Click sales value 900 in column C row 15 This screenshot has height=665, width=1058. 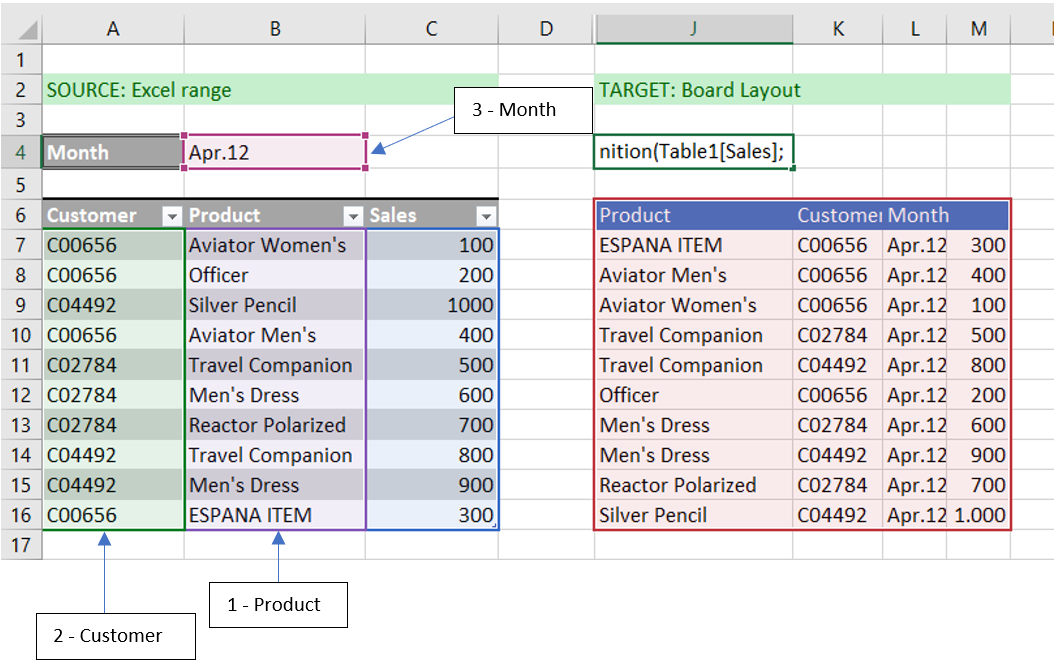pyautogui.click(x=432, y=486)
